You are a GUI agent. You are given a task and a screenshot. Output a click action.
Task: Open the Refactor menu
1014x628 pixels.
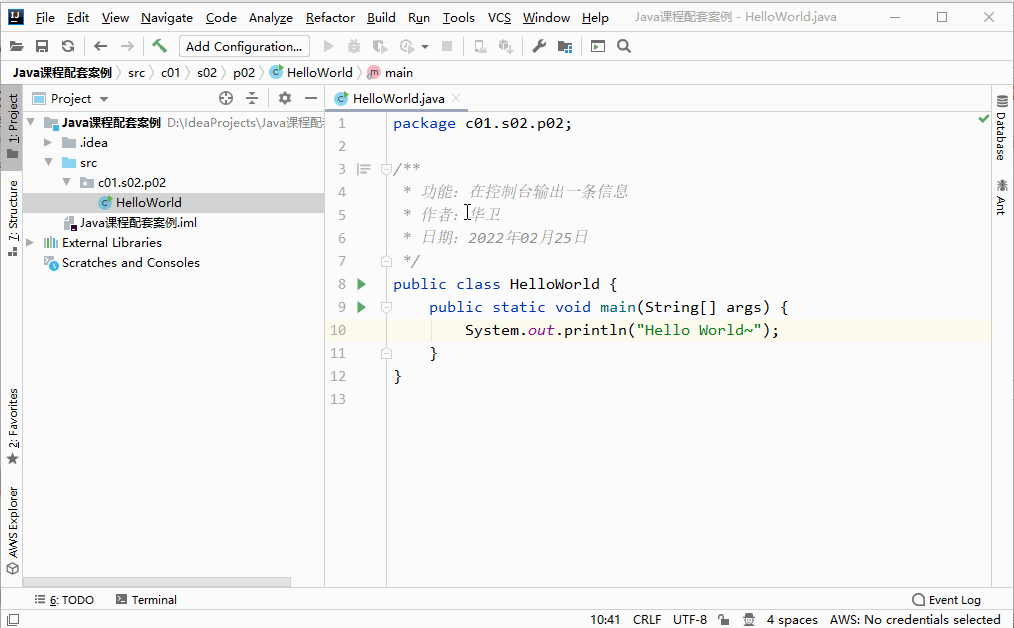click(x=330, y=17)
